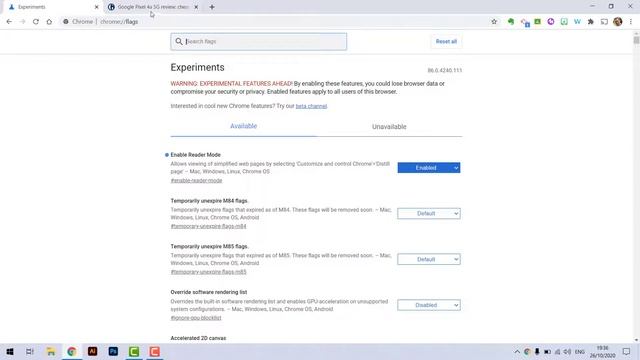Open Task View on the taskbar
Viewport: 640px width, 360px height.
[x=30, y=351]
